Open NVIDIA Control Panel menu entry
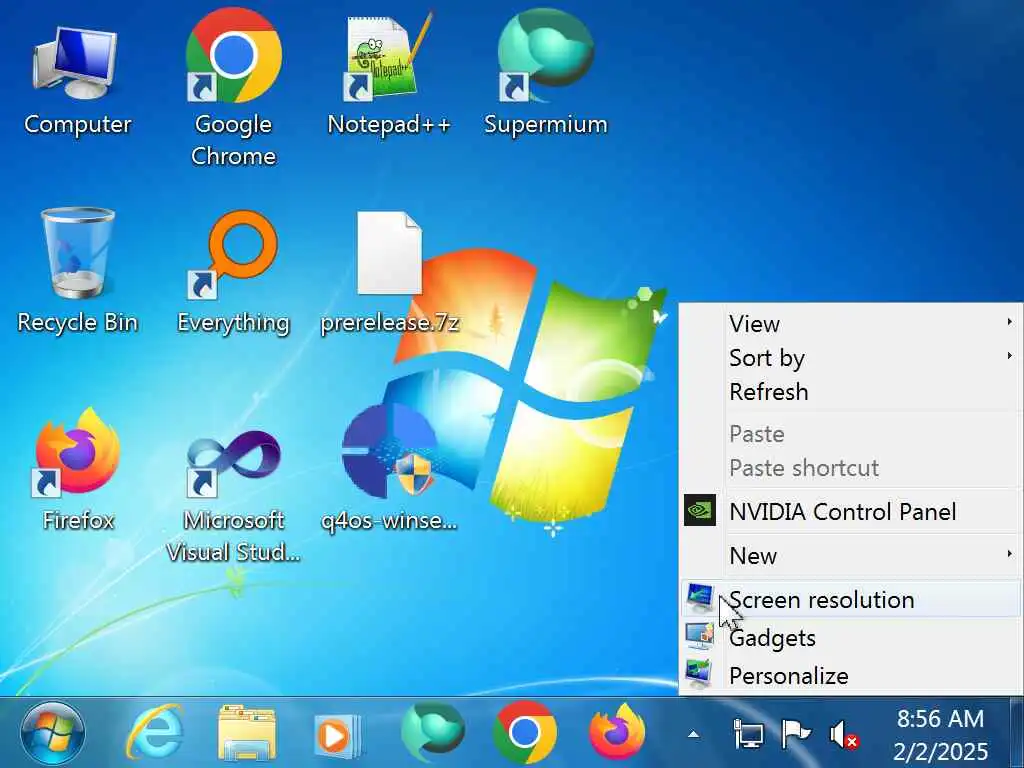 pos(851,511)
